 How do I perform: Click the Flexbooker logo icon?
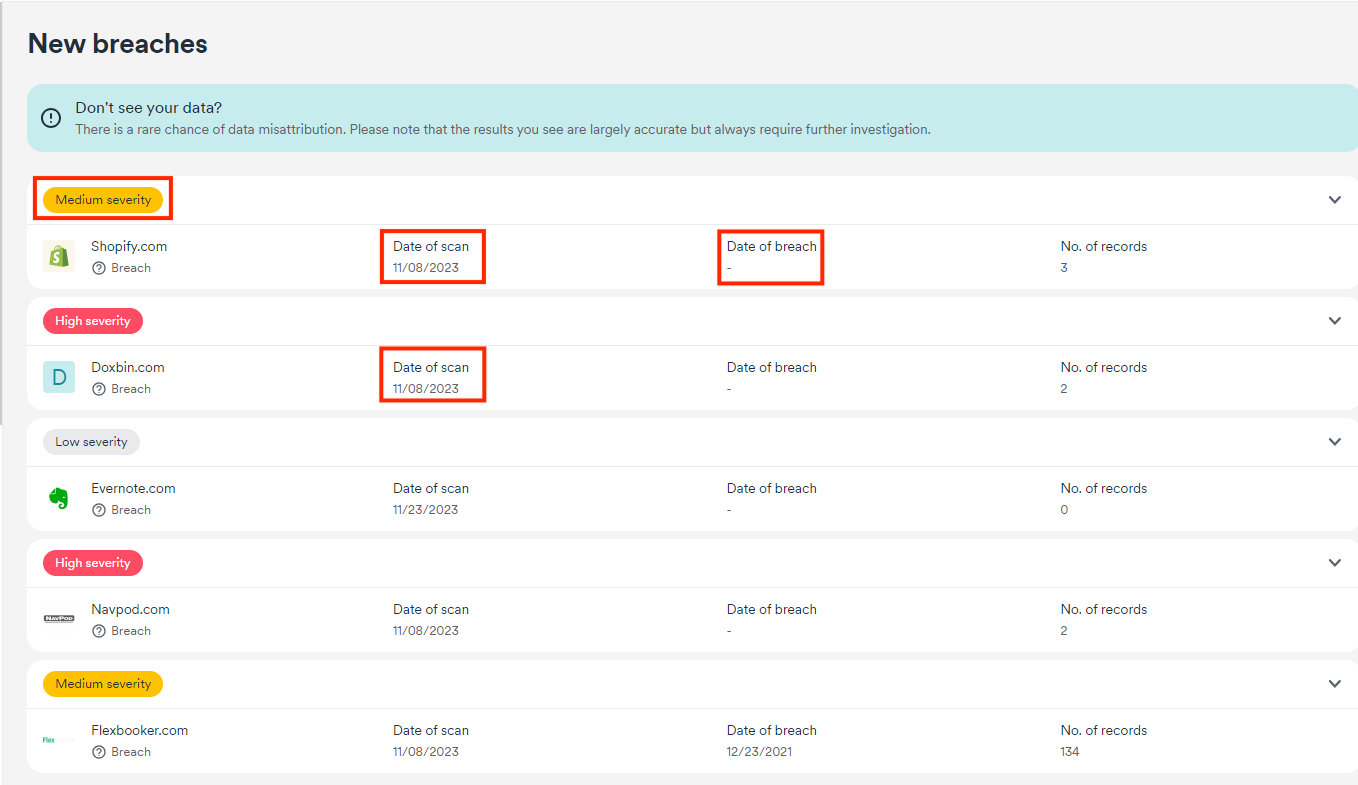click(x=59, y=740)
